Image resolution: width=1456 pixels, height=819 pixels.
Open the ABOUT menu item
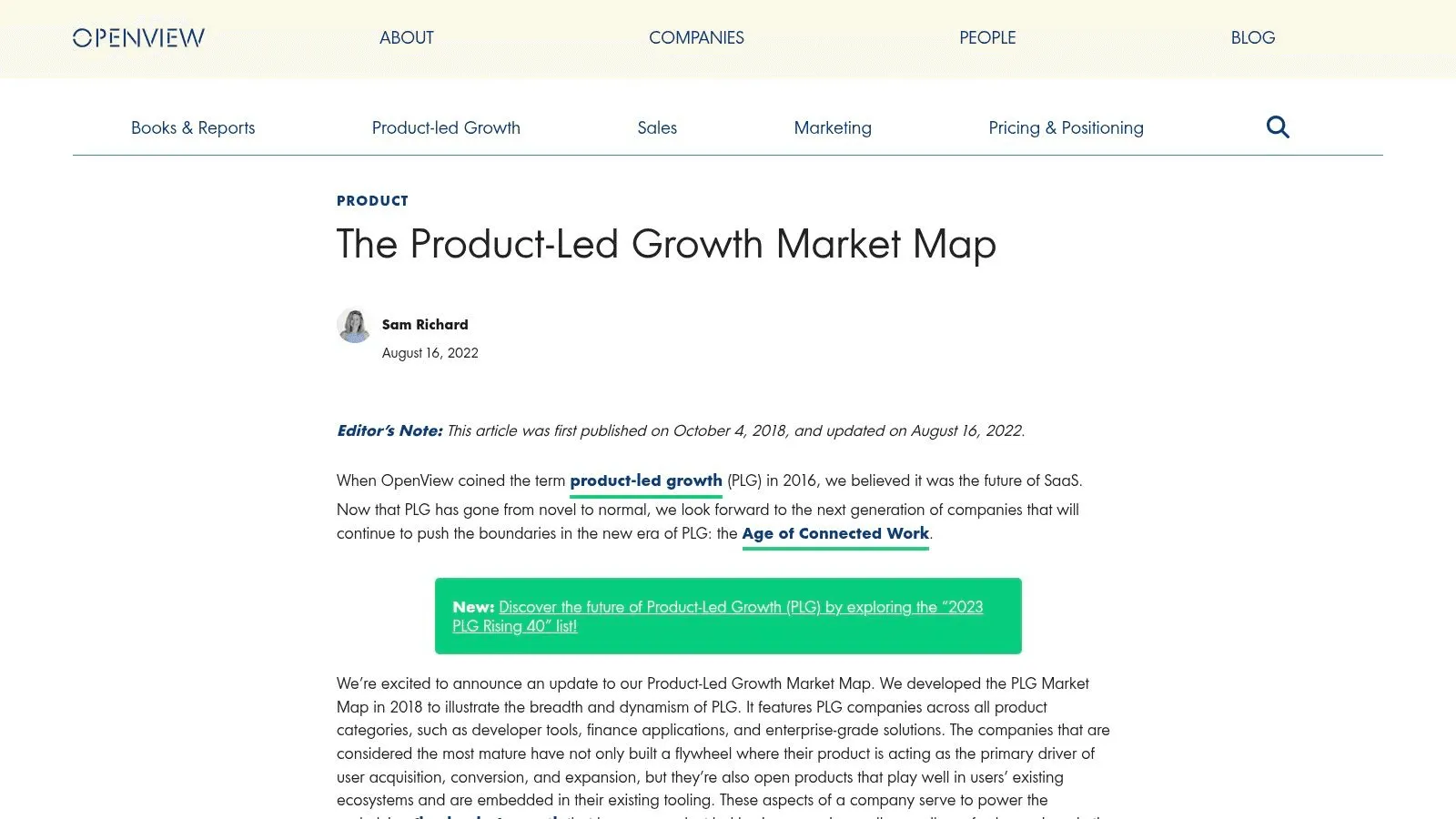point(407,37)
